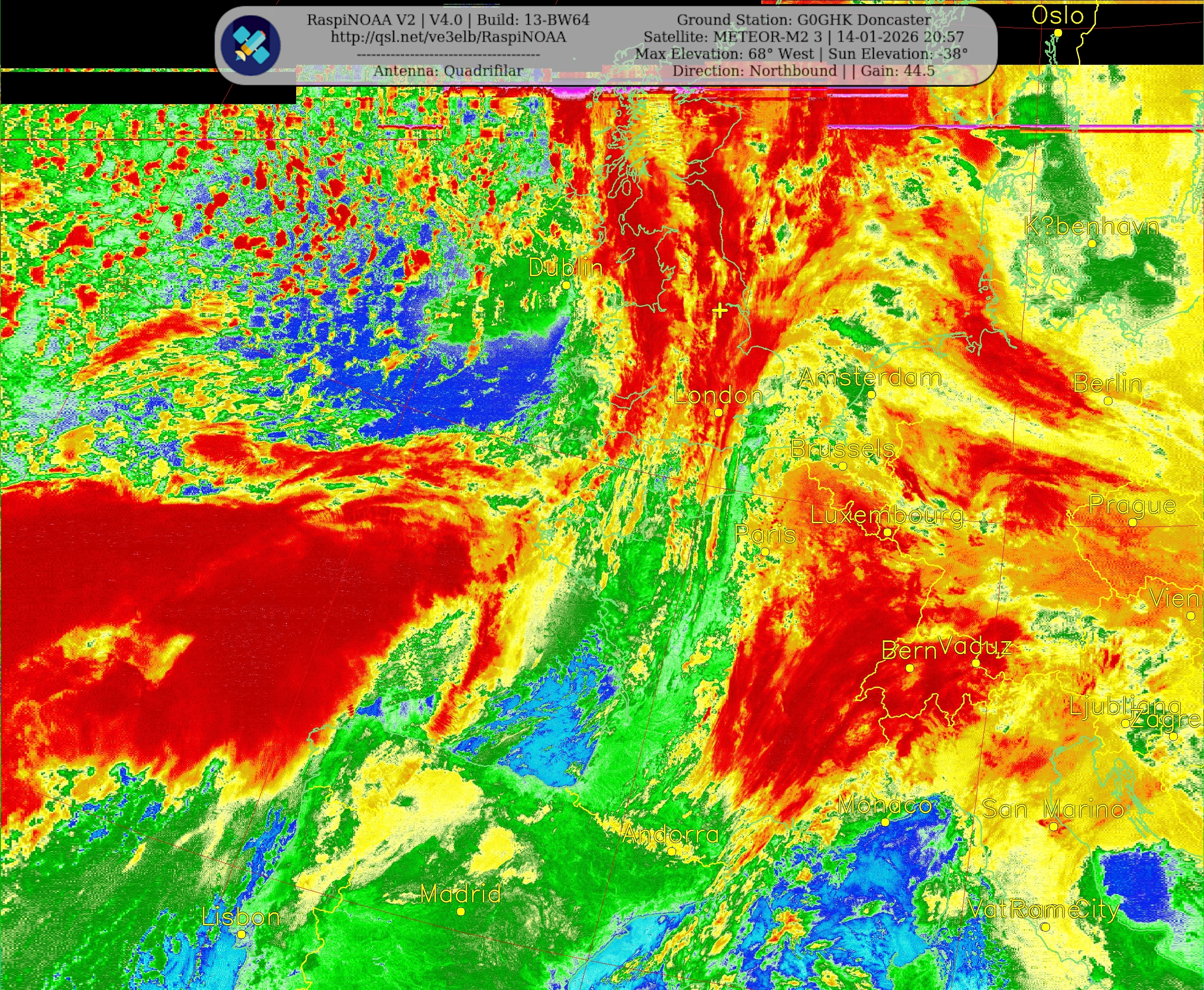Open the qsl.net RaspiNOAA URL text
1204x990 pixels.
tap(448, 37)
